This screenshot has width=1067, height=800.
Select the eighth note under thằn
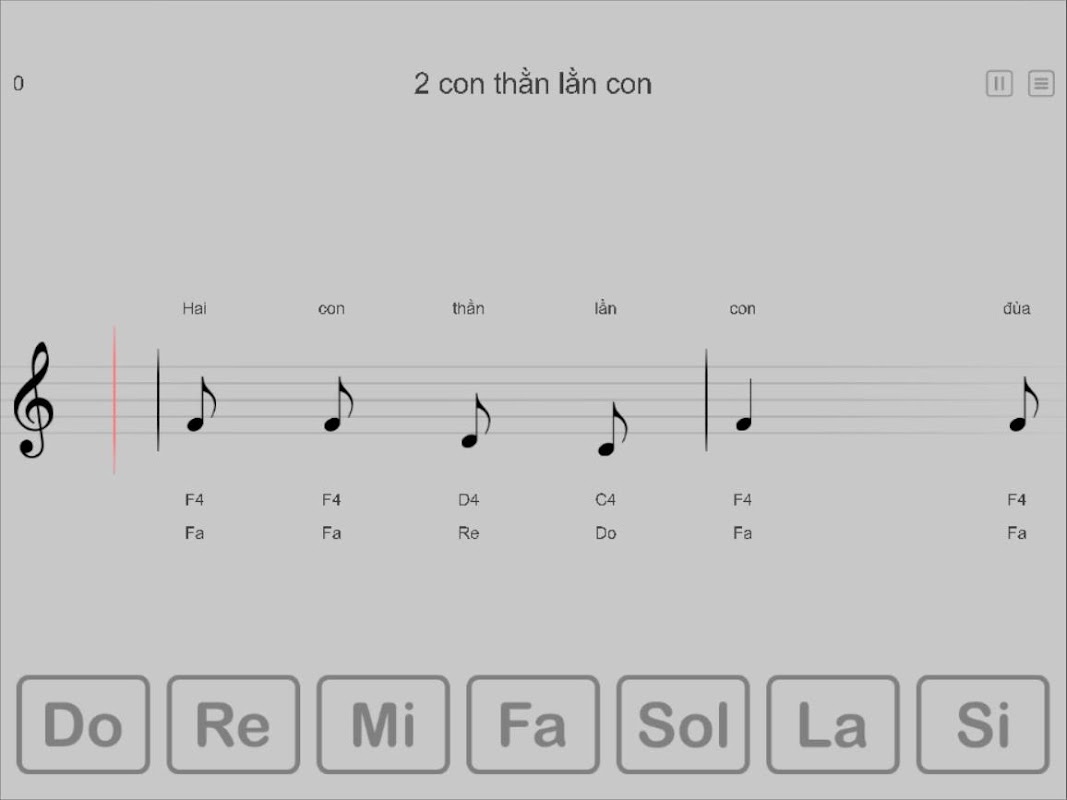click(x=476, y=421)
